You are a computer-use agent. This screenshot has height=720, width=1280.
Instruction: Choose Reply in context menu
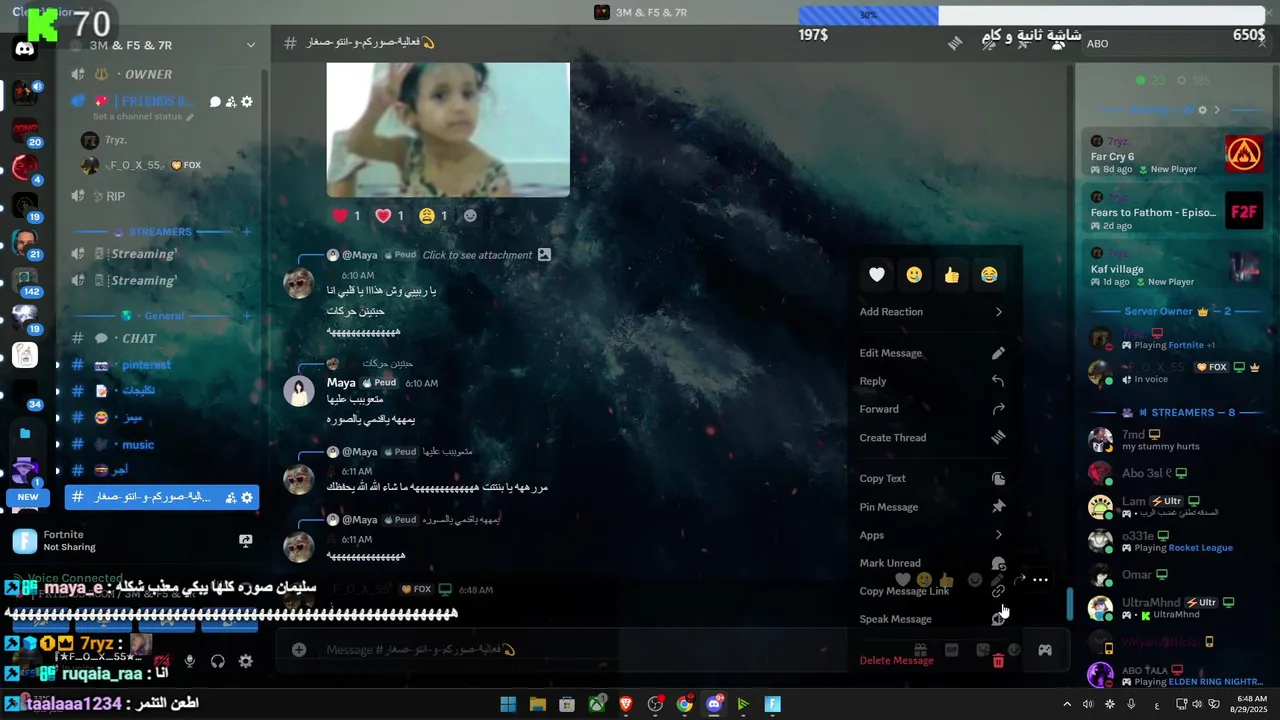tap(932, 381)
